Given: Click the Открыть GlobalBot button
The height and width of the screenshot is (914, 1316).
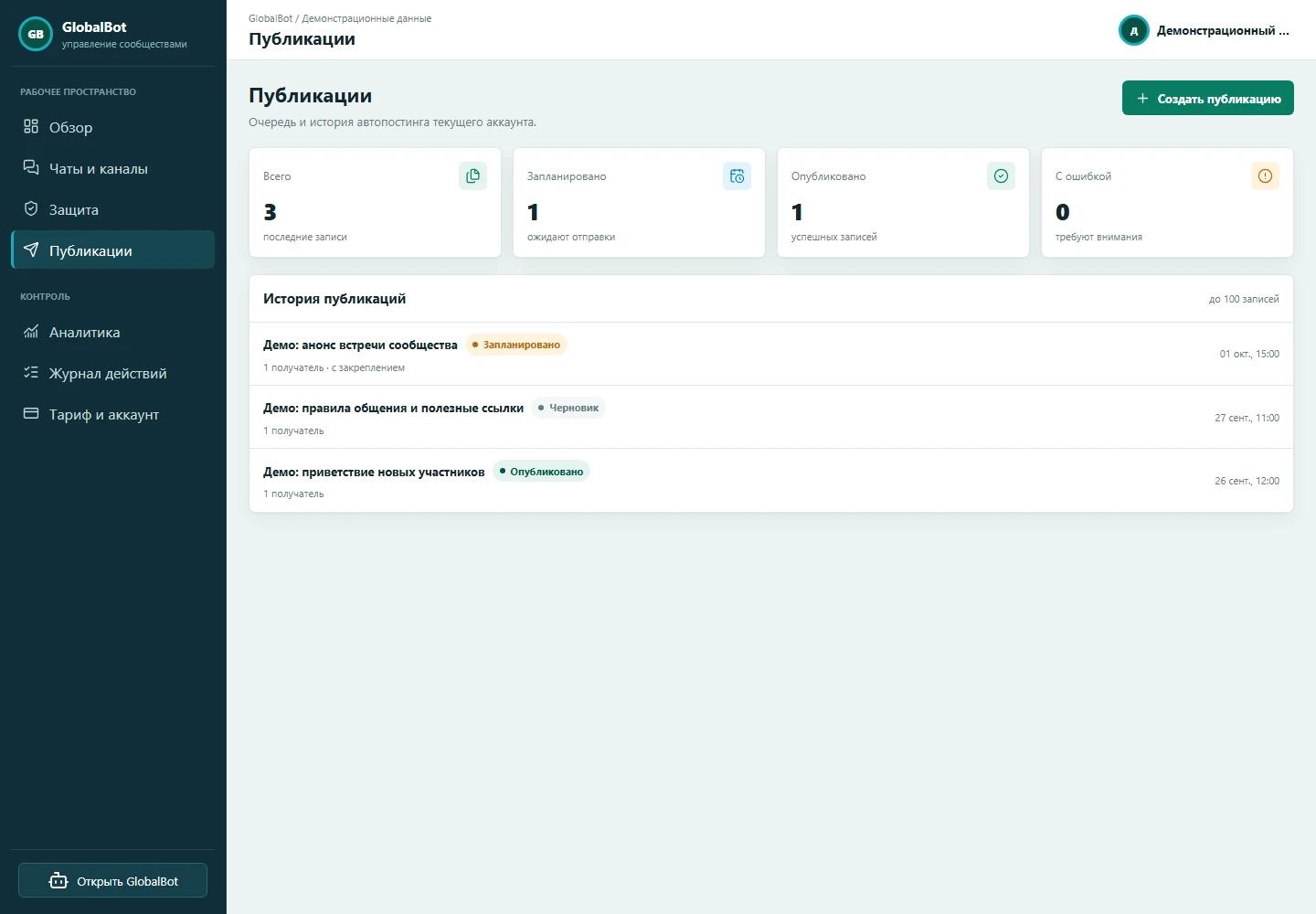Looking at the screenshot, I should [x=112, y=880].
